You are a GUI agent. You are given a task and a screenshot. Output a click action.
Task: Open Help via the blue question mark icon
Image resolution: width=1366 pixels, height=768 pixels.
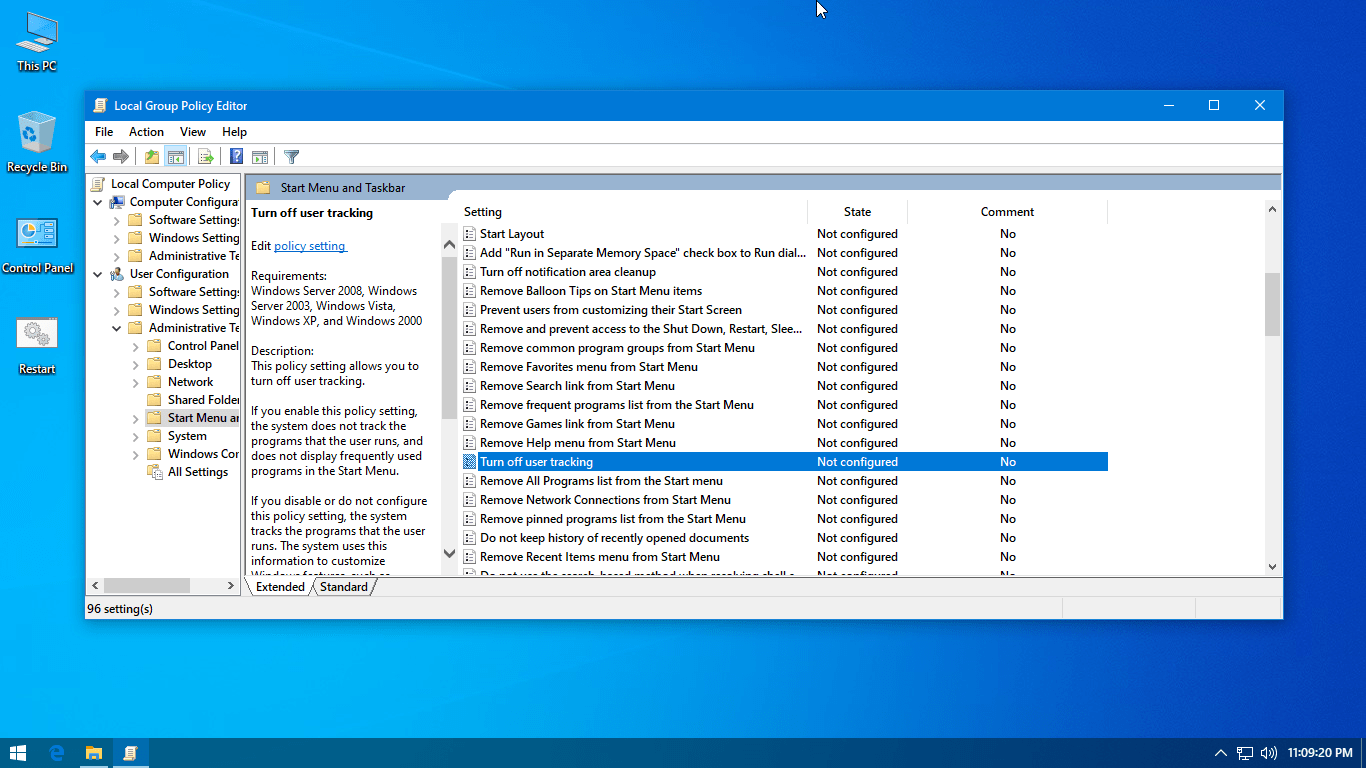(x=236, y=156)
